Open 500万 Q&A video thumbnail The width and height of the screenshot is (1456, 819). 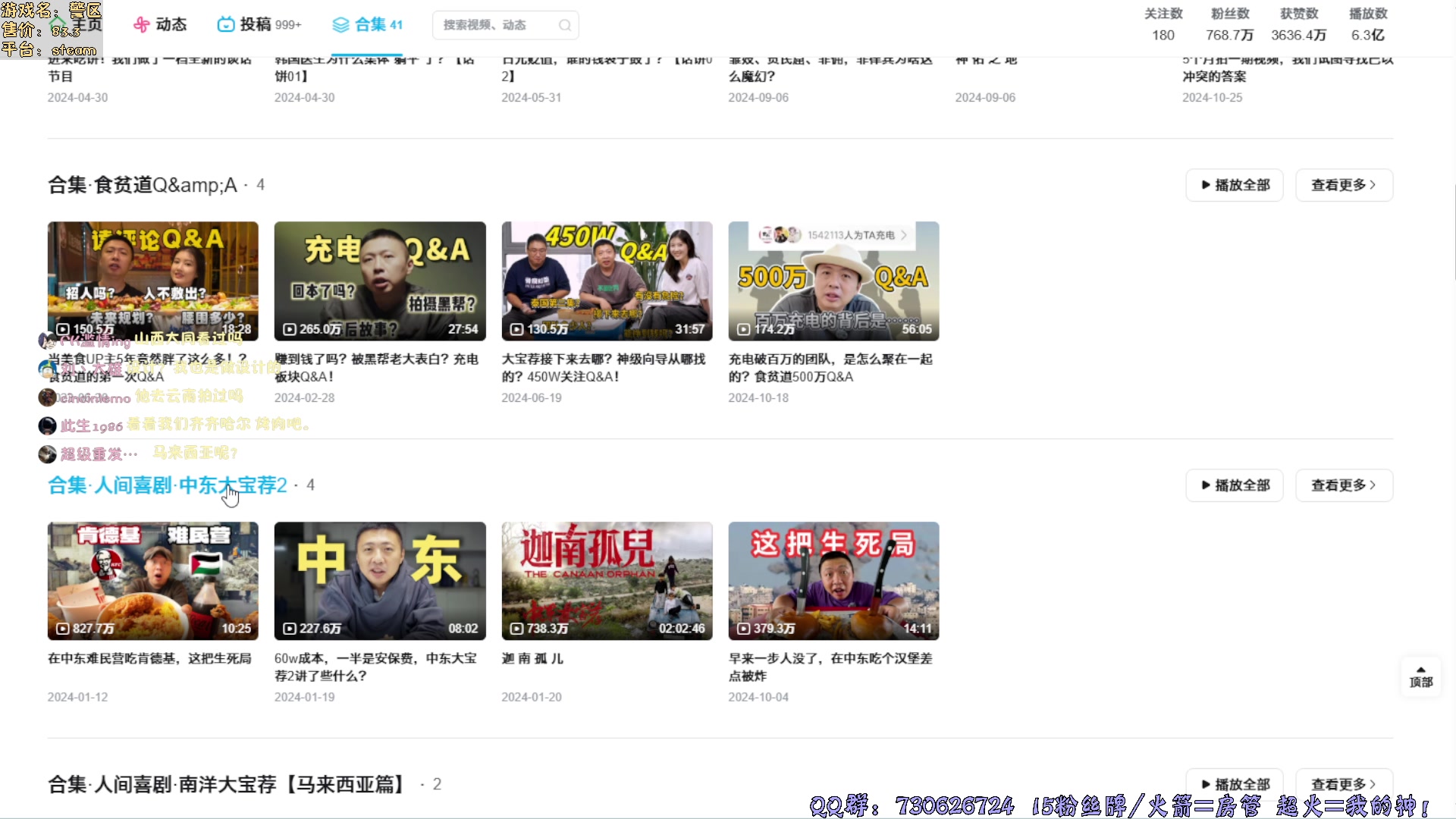(x=833, y=281)
